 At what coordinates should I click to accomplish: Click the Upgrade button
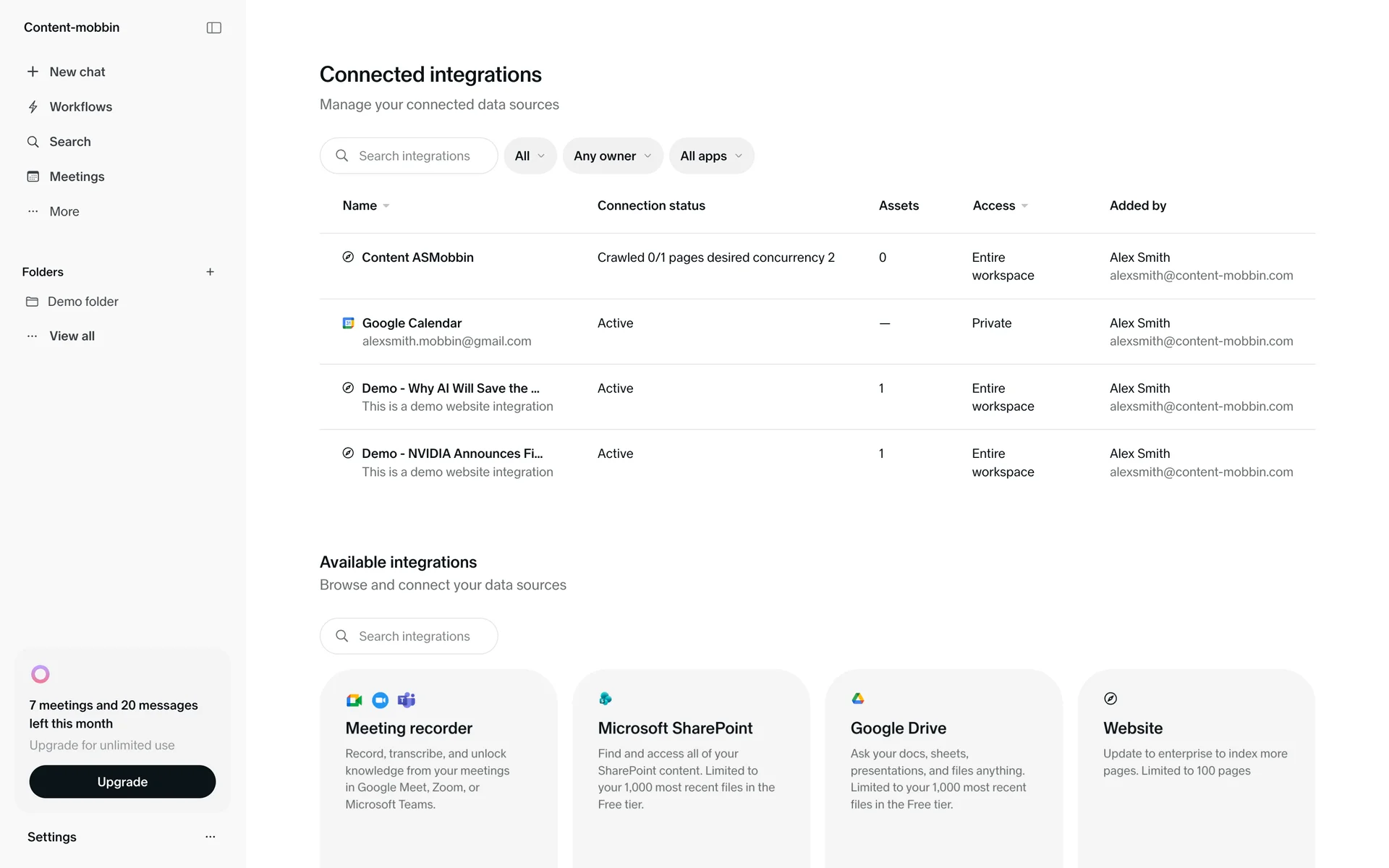point(122,782)
